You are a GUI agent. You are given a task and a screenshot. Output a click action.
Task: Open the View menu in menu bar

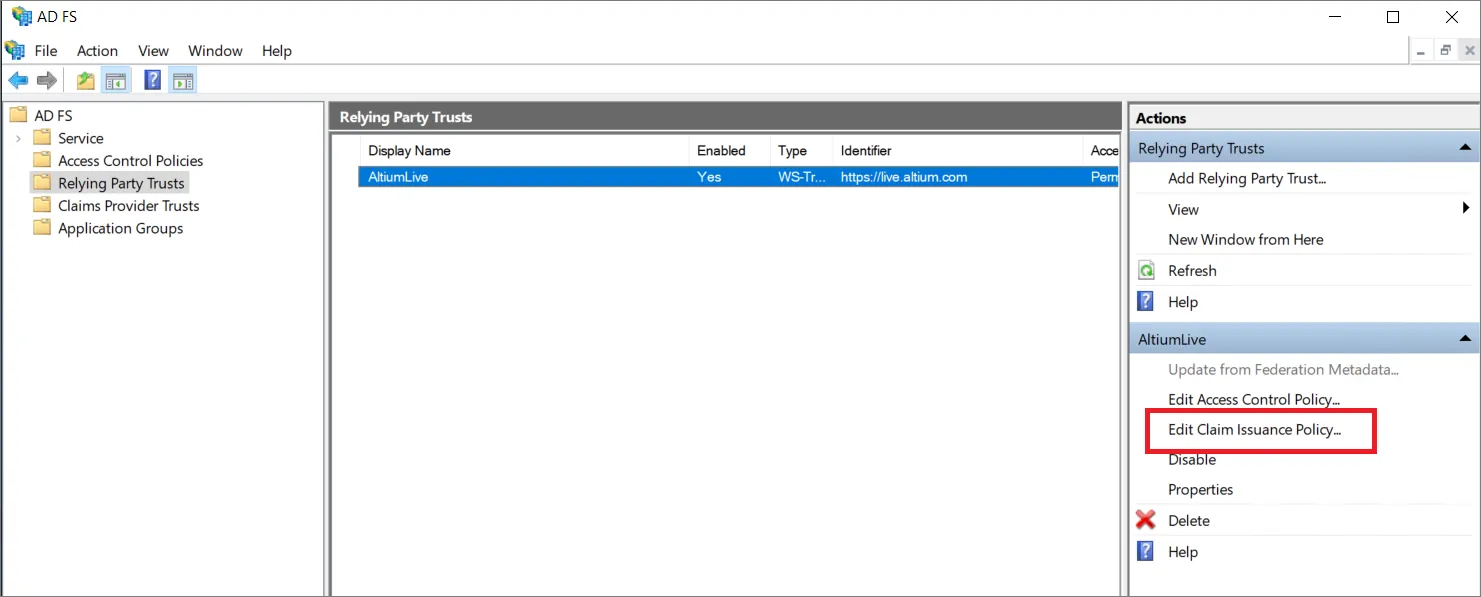coord(153,50)
